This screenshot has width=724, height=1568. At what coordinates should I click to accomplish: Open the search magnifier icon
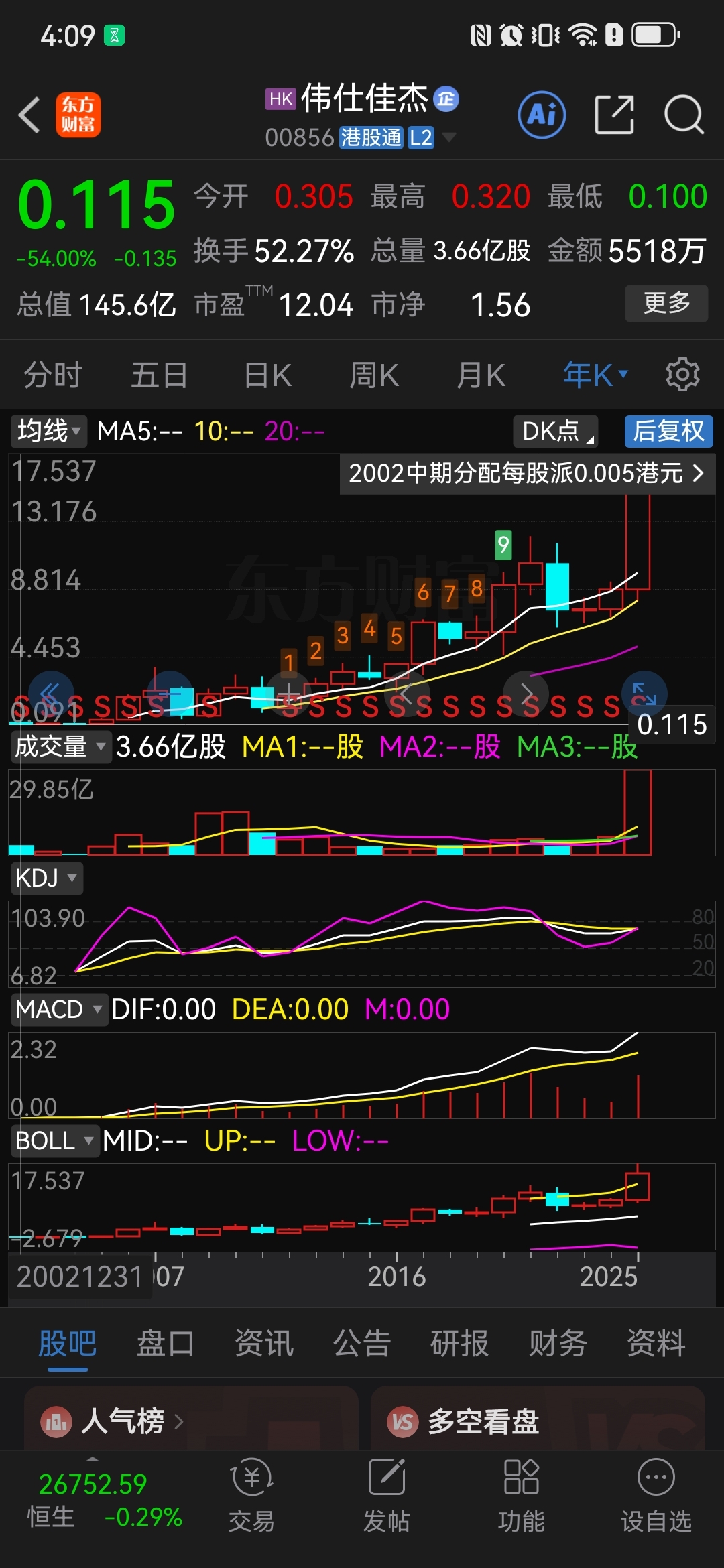[x=684, y=115]
